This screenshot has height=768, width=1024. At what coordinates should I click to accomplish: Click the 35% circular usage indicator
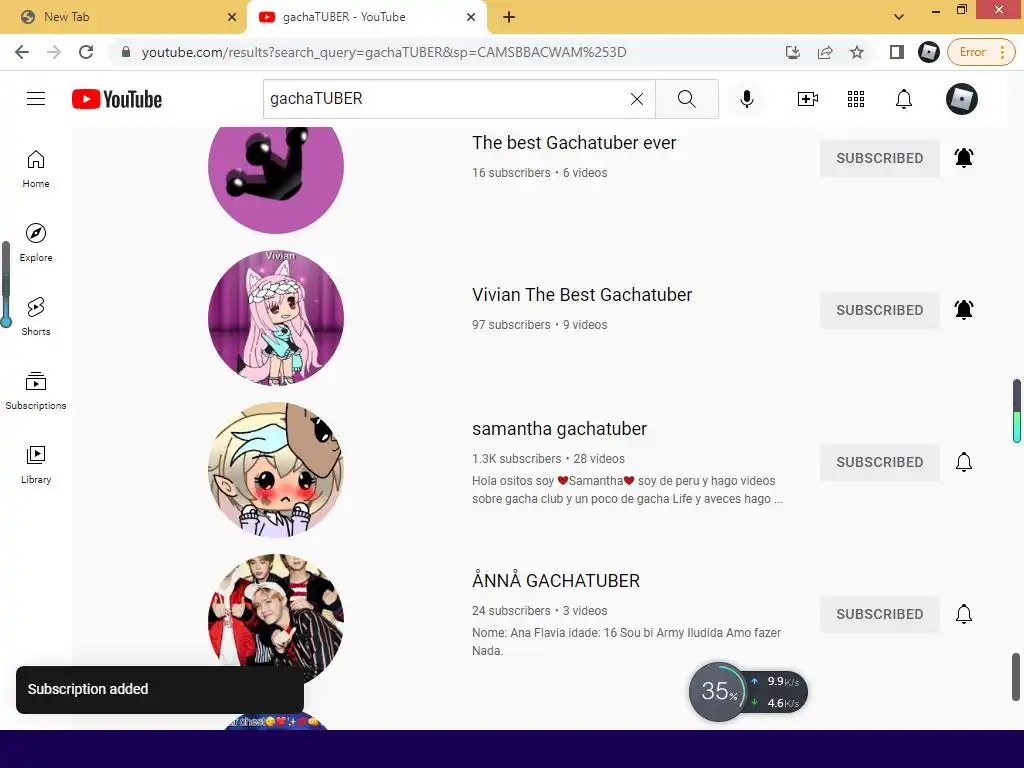pyautogui.click(x=718, y=692)
